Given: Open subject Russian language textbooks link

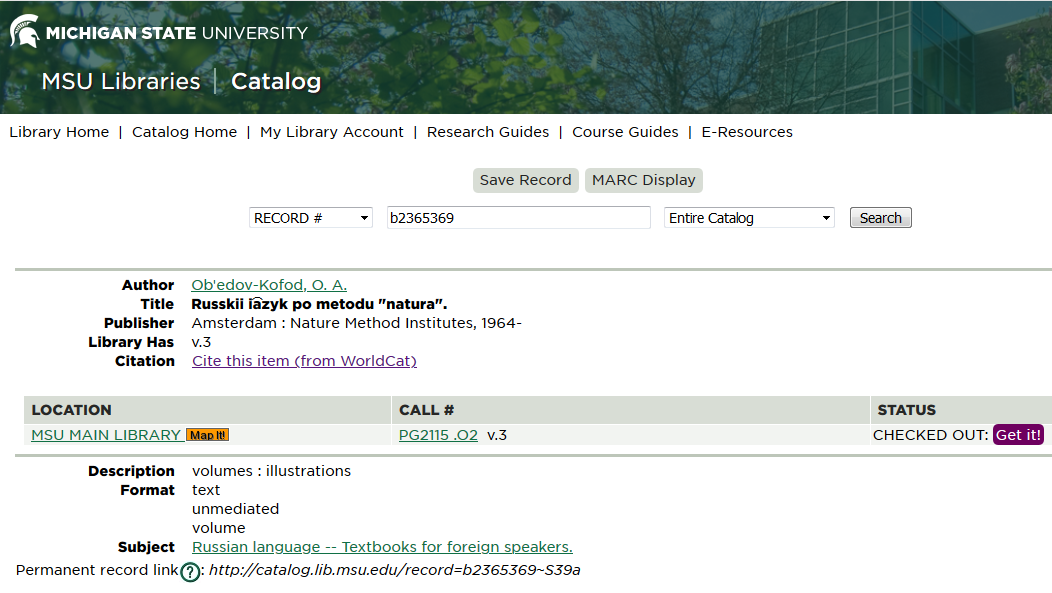Looking at the screenshot, I should tap(382, 547).
